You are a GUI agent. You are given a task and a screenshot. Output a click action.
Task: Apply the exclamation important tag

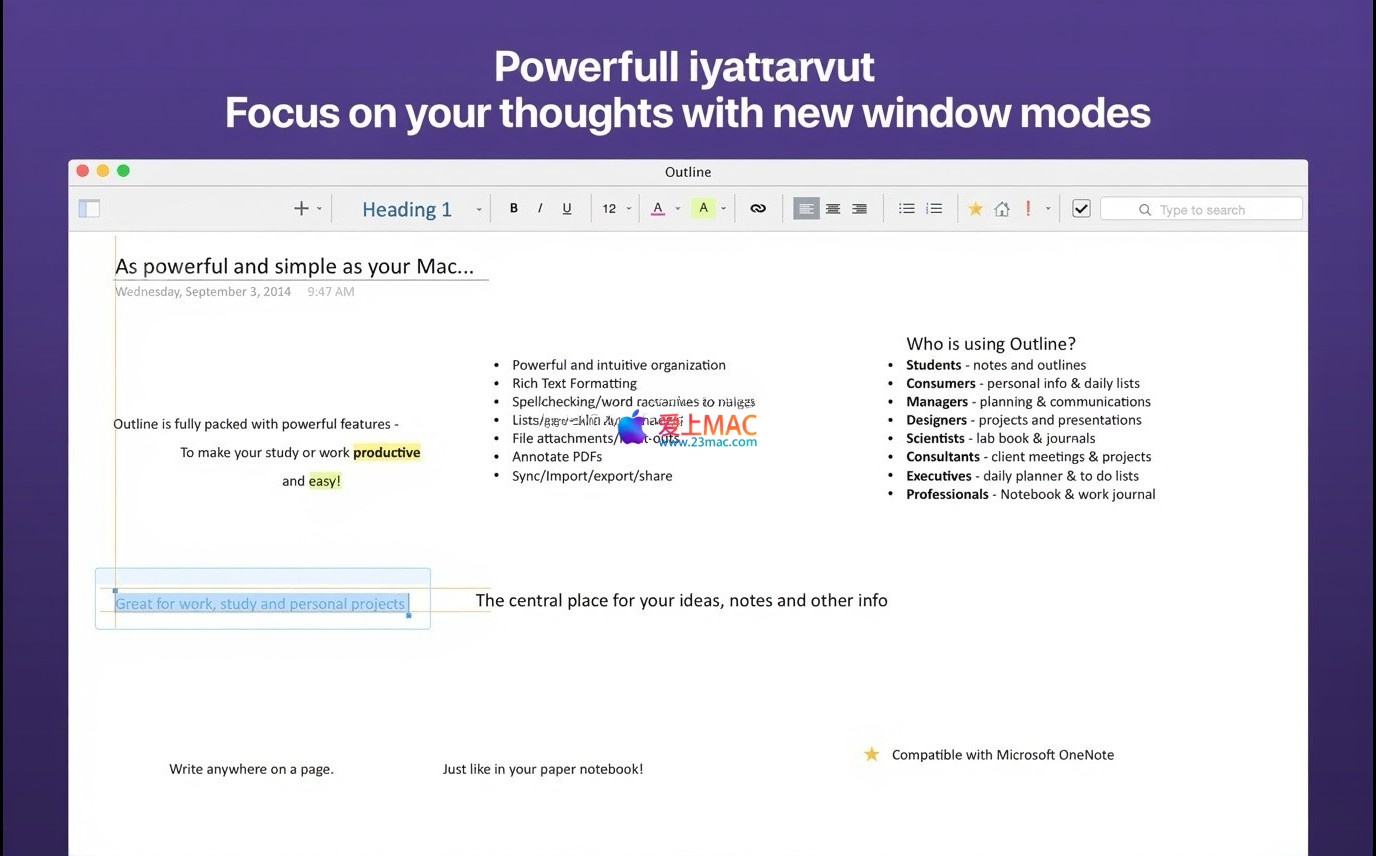click(x=1028, y=208)
